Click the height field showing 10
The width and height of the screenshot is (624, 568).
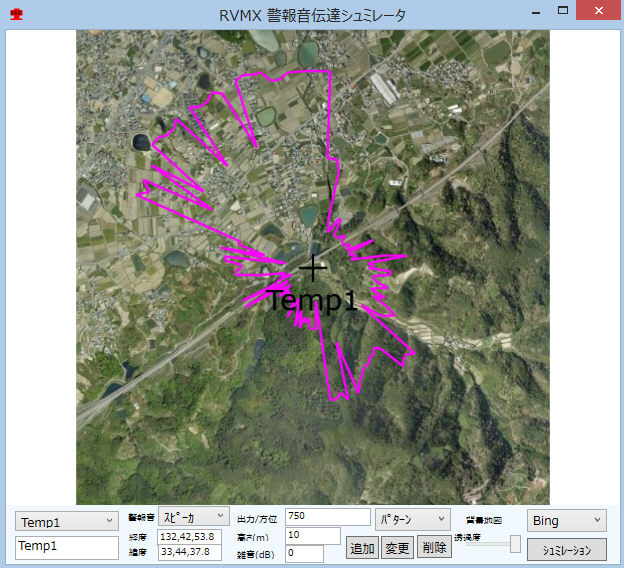pyautogui.click(x=312, y=535)
